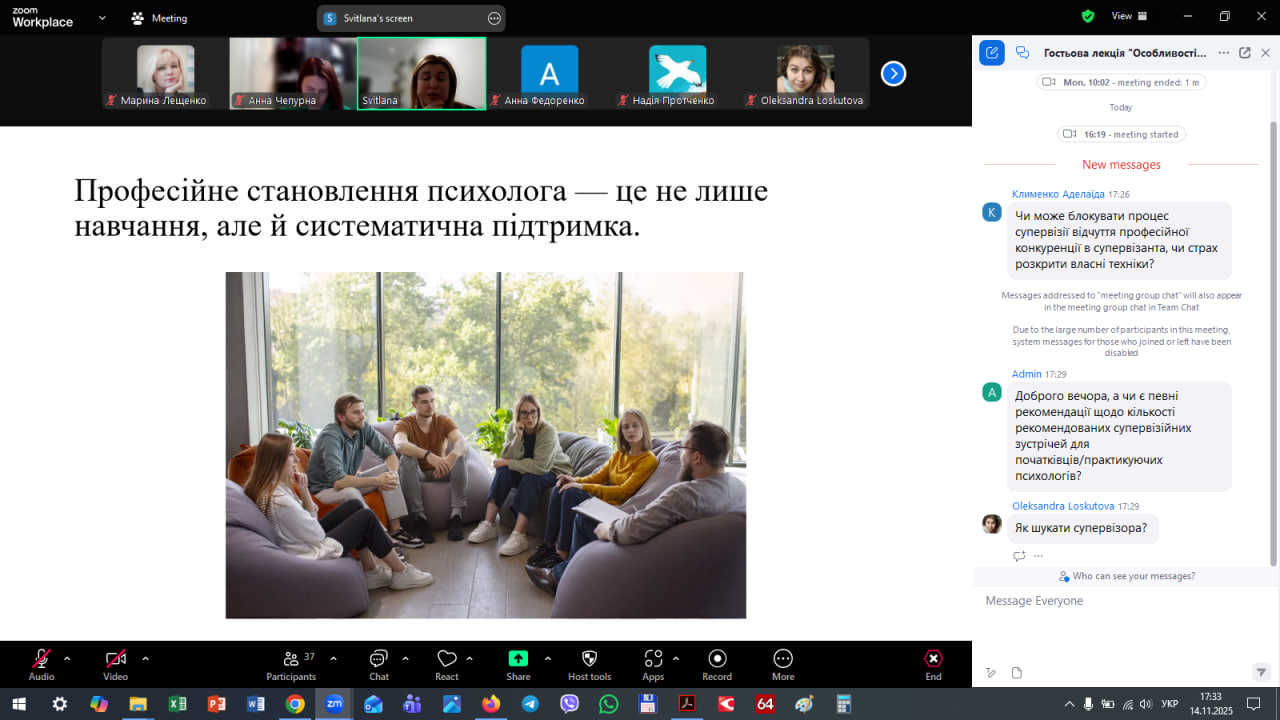Open the View layout menu
This screenshot has height=720, width=1280.
tap(1128, 16)
